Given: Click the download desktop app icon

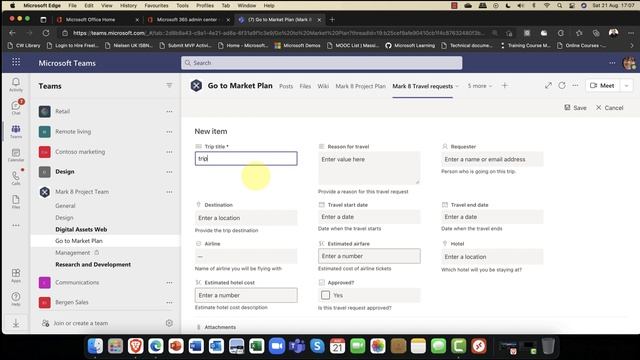Looking at the screenshot, I should pyautogui.click(x=16, y=323).
